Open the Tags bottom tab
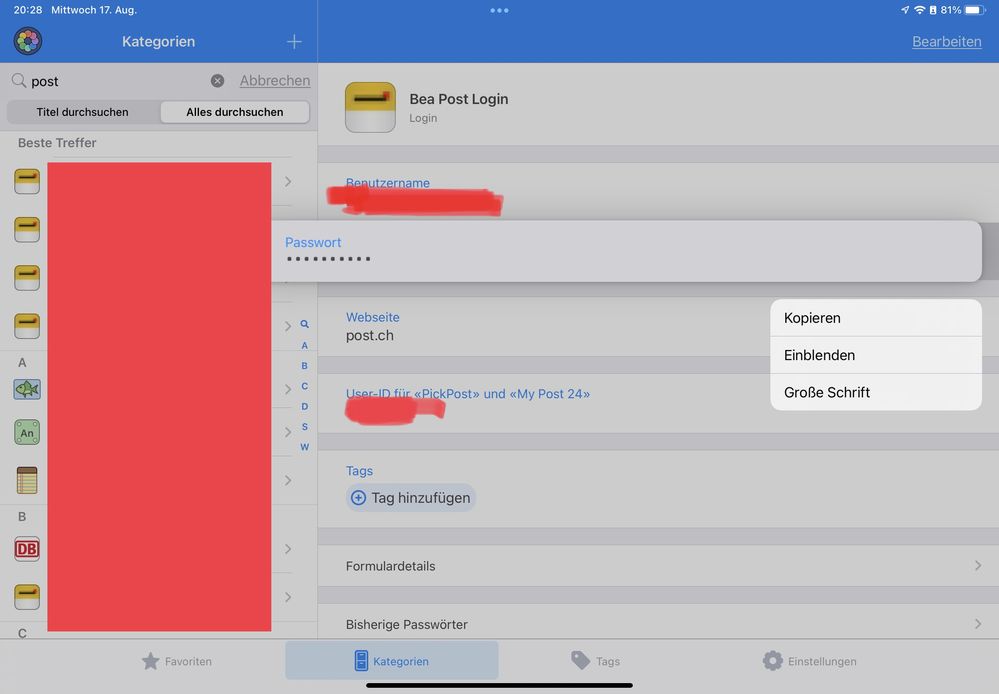 pyautogui.click(x=596, y=661)
